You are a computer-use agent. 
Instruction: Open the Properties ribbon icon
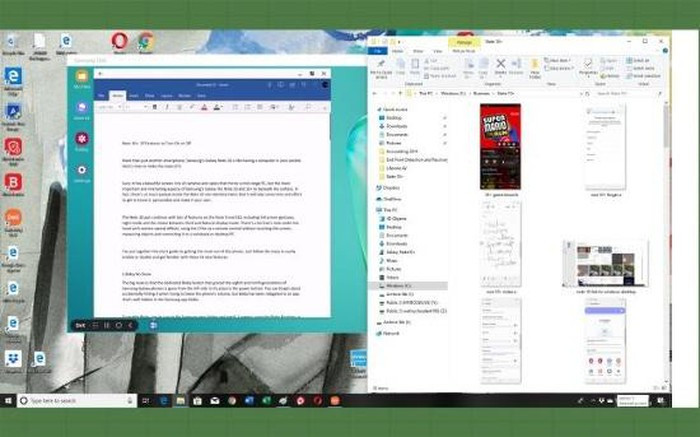pos(588,65)
